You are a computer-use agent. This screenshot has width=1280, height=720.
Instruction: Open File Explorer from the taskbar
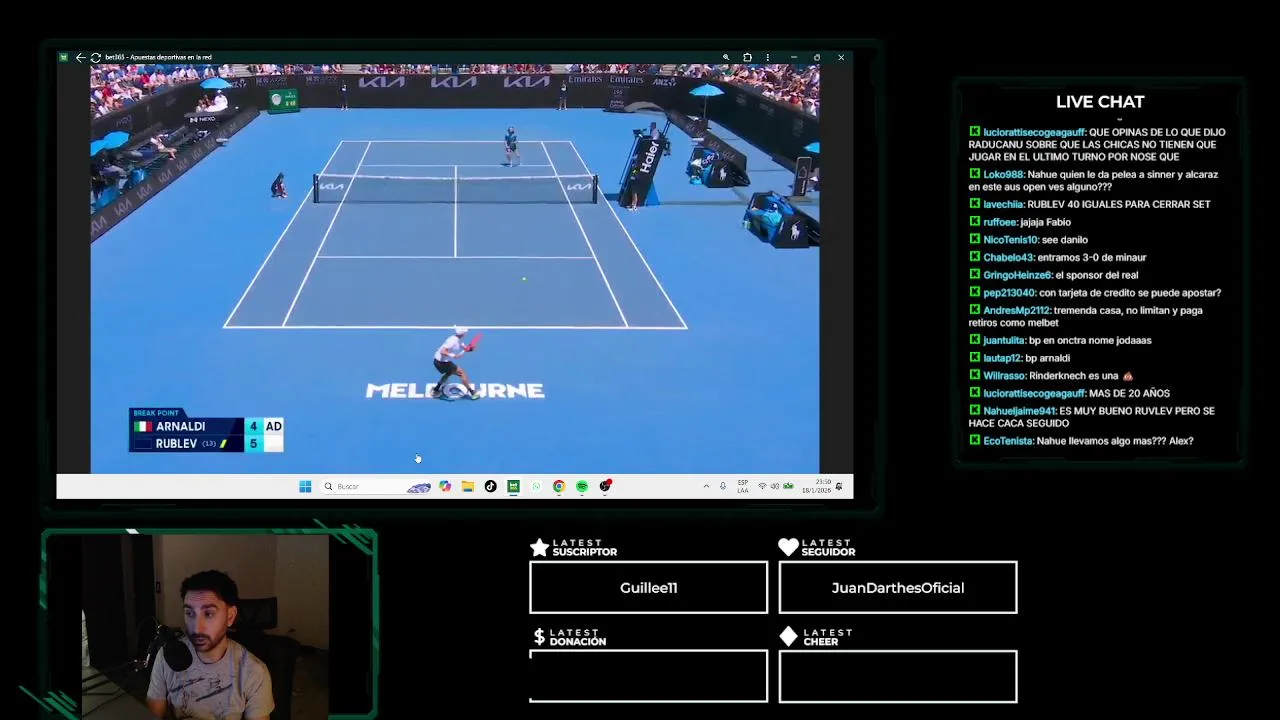(467, 486)
